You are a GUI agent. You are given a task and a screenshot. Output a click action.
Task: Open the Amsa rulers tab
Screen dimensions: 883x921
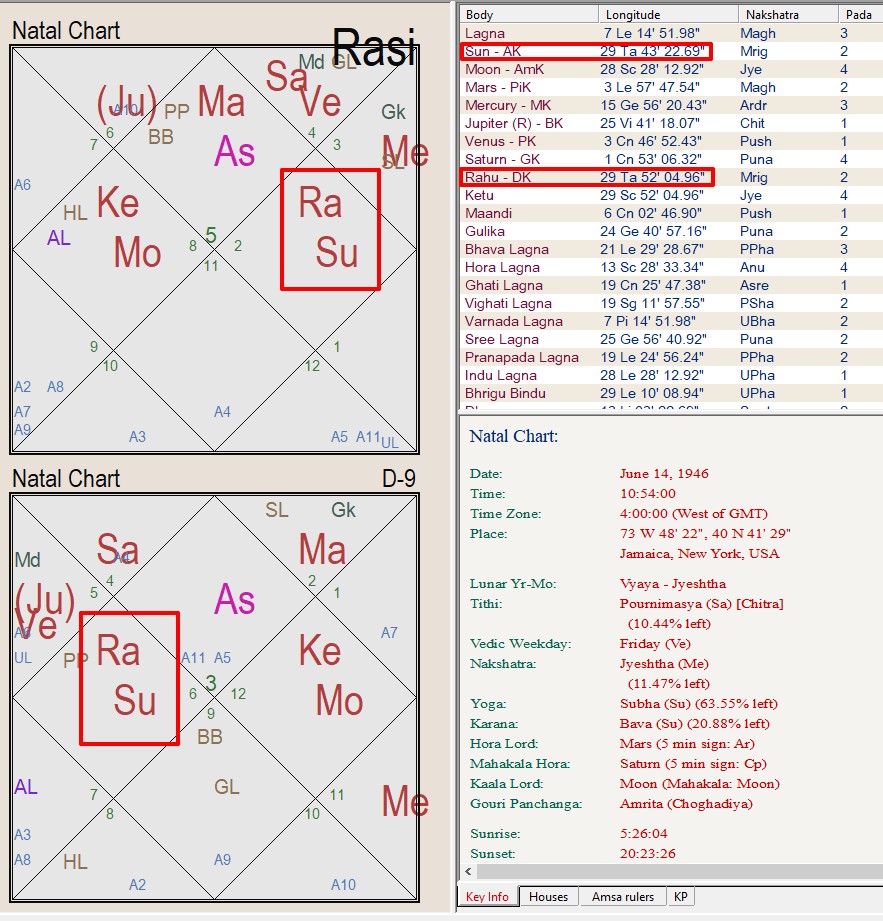point(622,897)
